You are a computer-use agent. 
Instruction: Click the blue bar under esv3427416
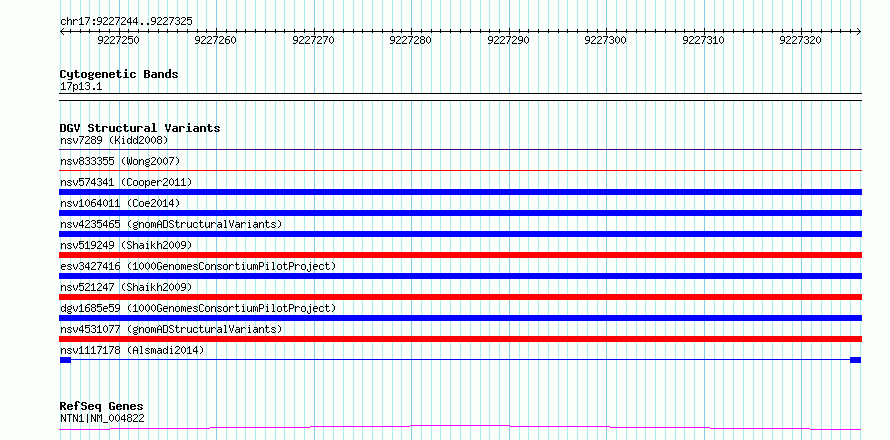click(461, 276)
